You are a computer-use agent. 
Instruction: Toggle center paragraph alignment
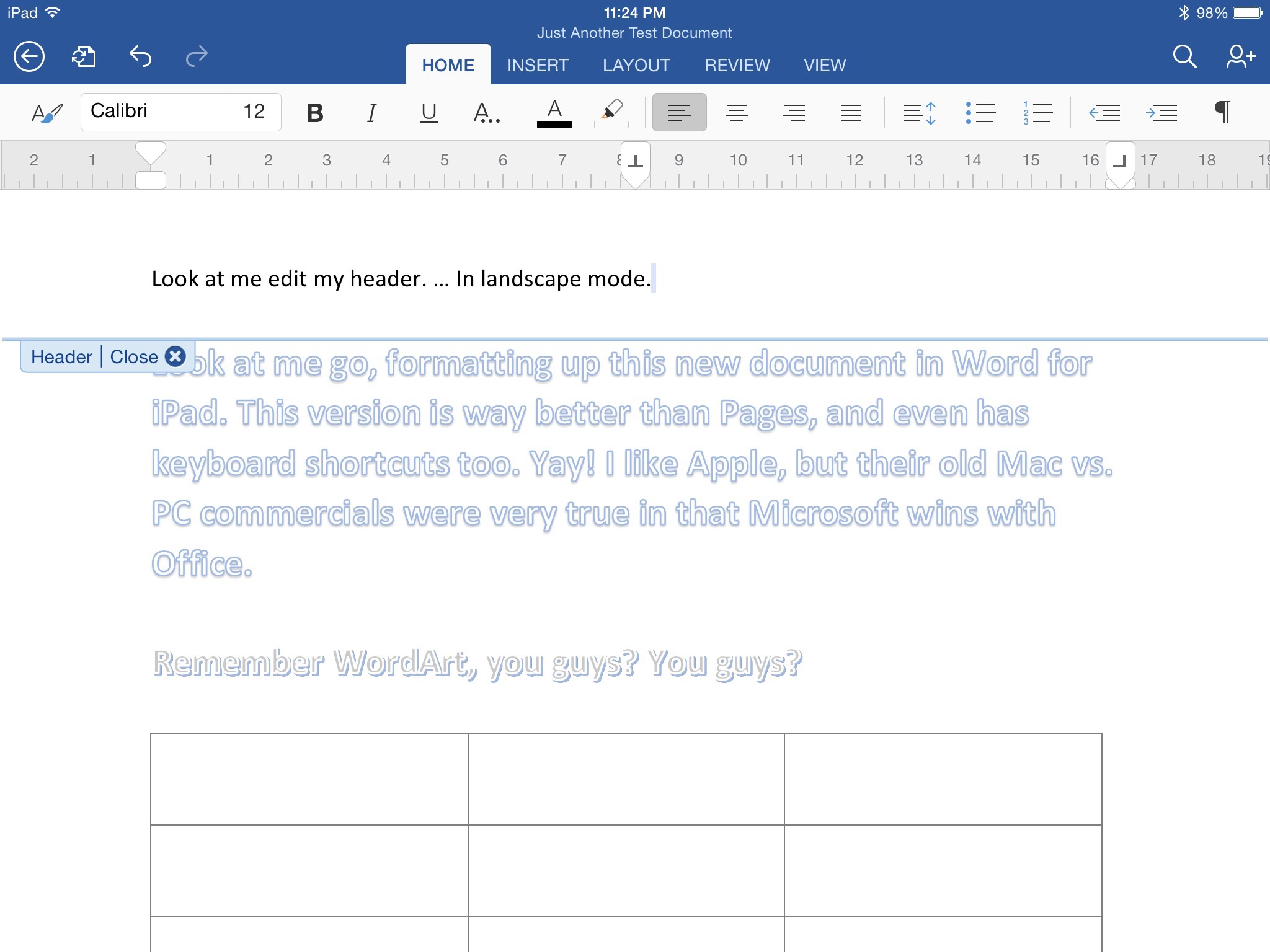[x=737, y=112]
